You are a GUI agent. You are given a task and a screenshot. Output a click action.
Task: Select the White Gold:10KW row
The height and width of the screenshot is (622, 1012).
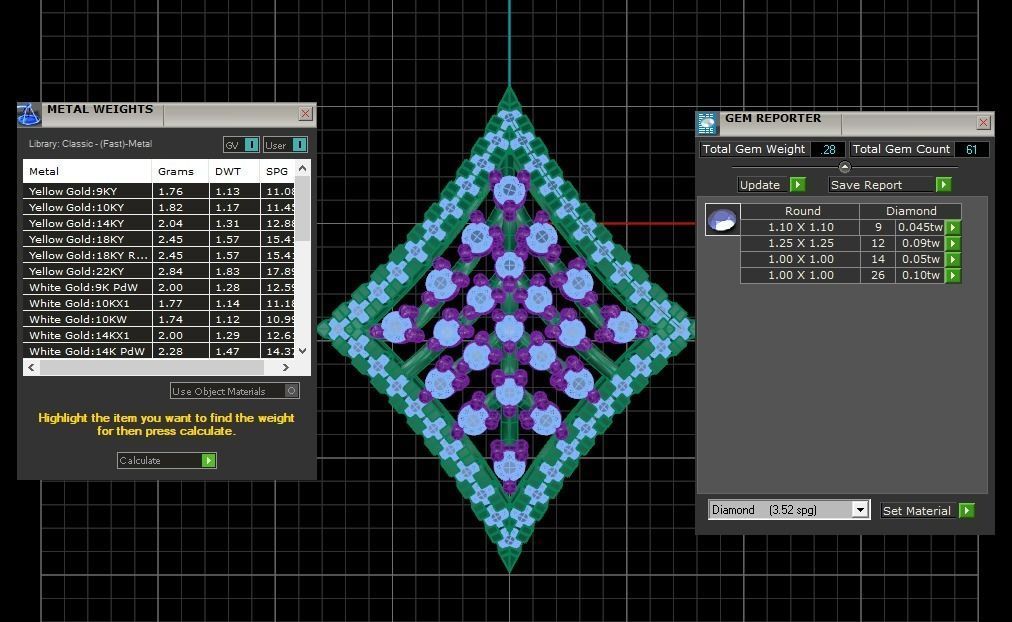click(159, 319)
